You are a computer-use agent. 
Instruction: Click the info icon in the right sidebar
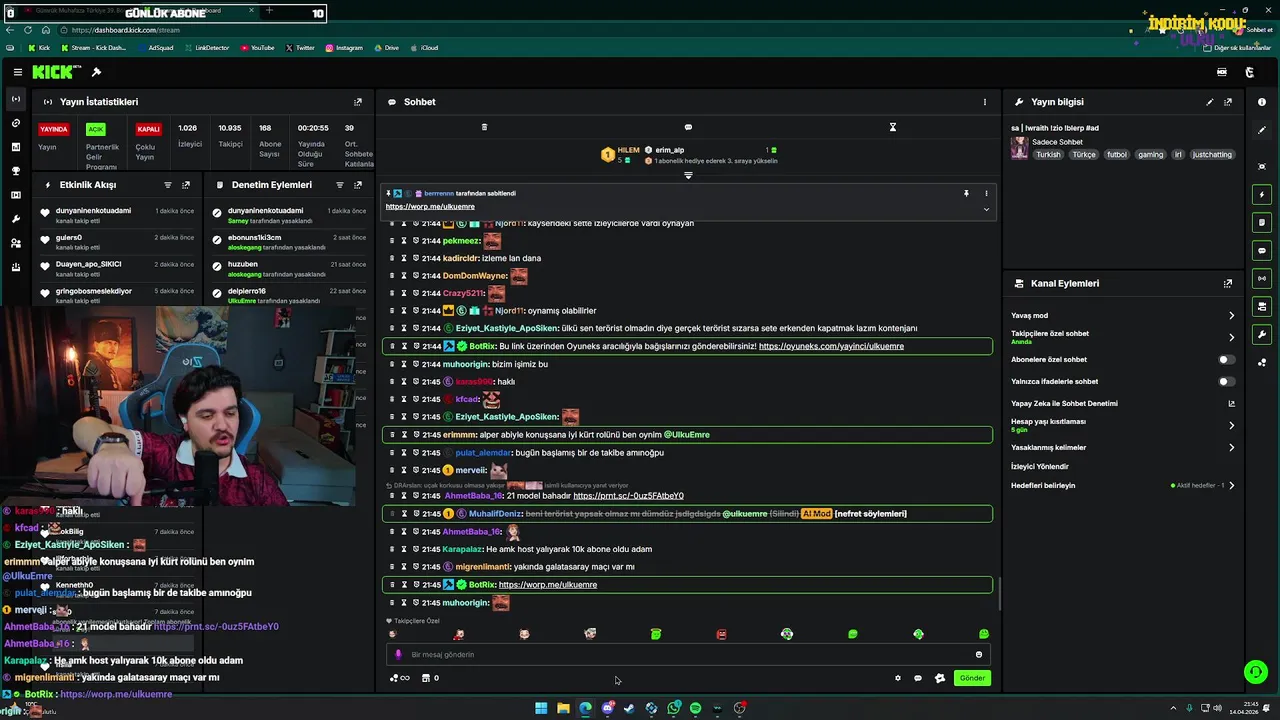[1262, 102]
